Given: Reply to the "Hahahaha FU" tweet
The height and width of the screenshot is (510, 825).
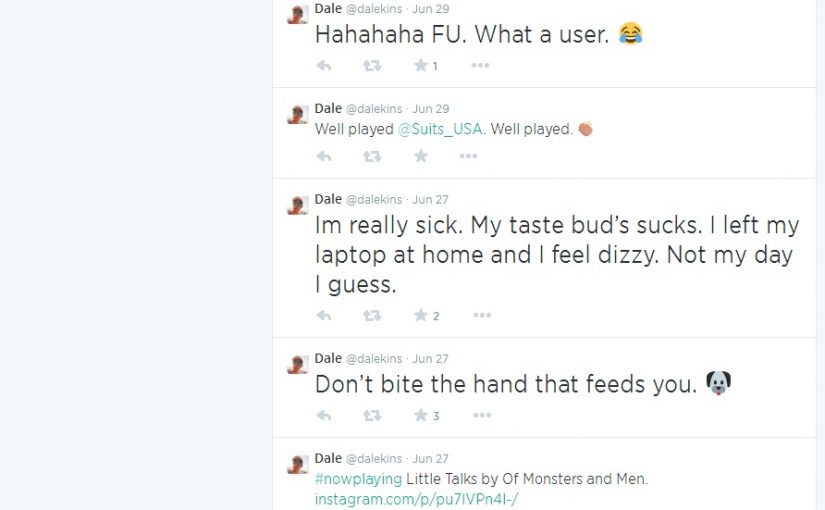Looking at the screenshot, I should 324,66.
